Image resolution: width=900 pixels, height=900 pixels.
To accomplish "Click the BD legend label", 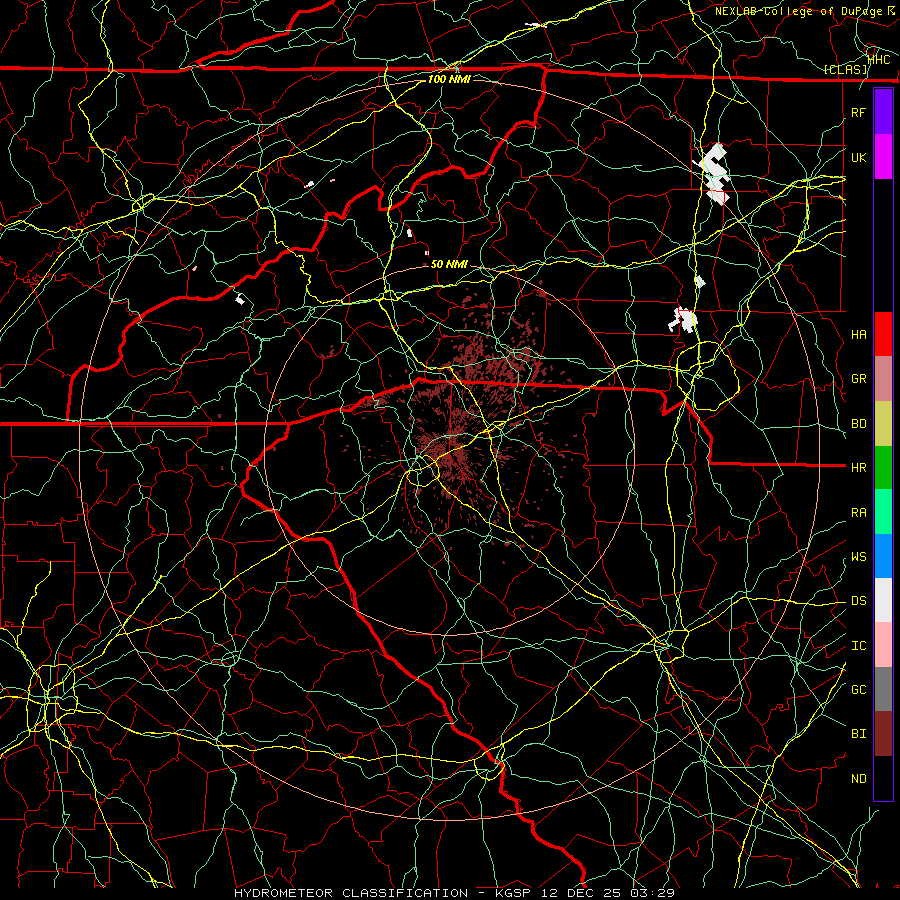I will pos(858,424).
